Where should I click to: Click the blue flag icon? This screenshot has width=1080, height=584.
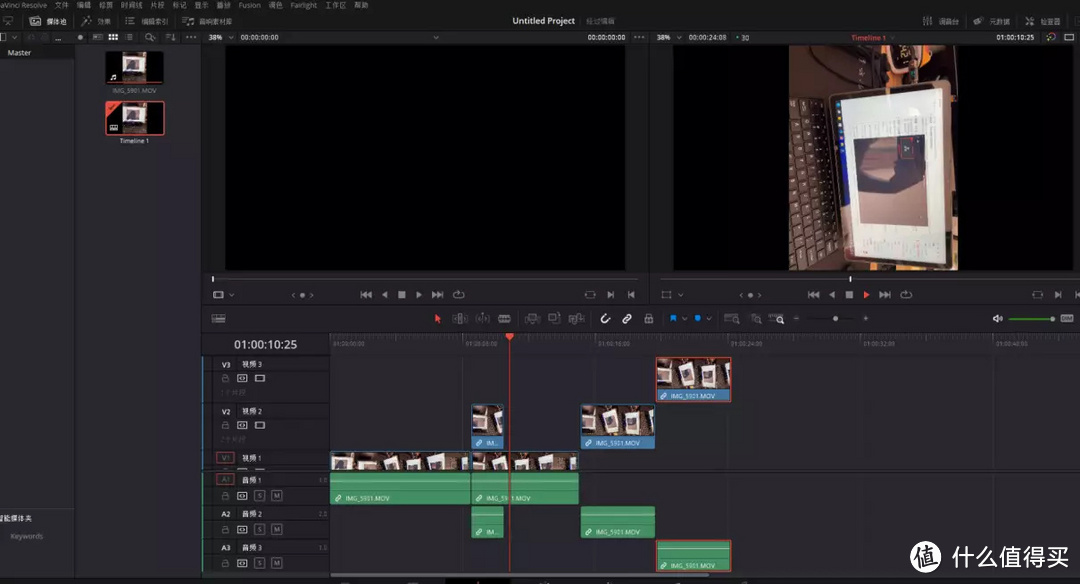673,319
